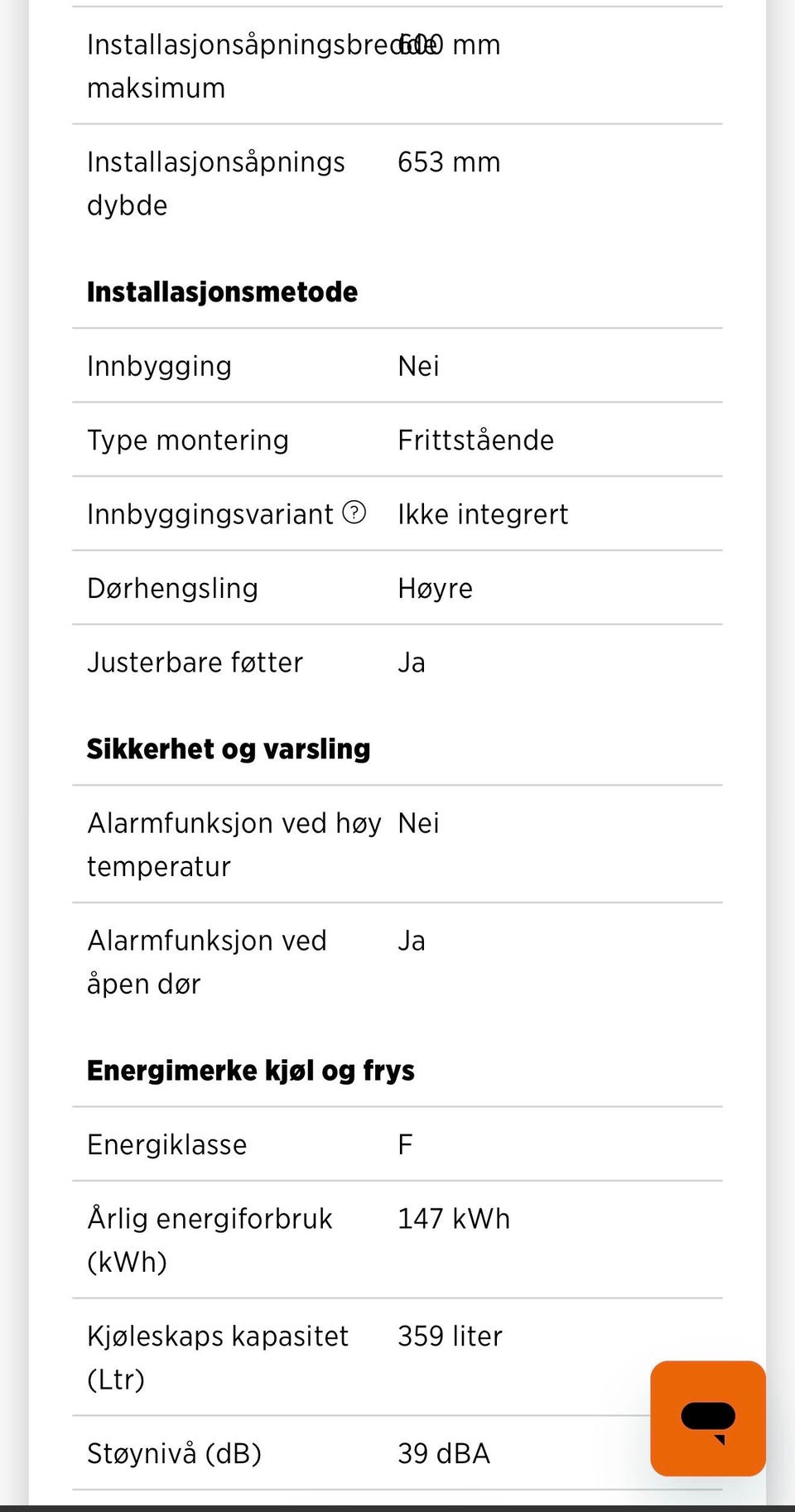Click the Installasjonsmetode section heading
This screenshot has height=1512, width=795.
(x=222, y=291)
